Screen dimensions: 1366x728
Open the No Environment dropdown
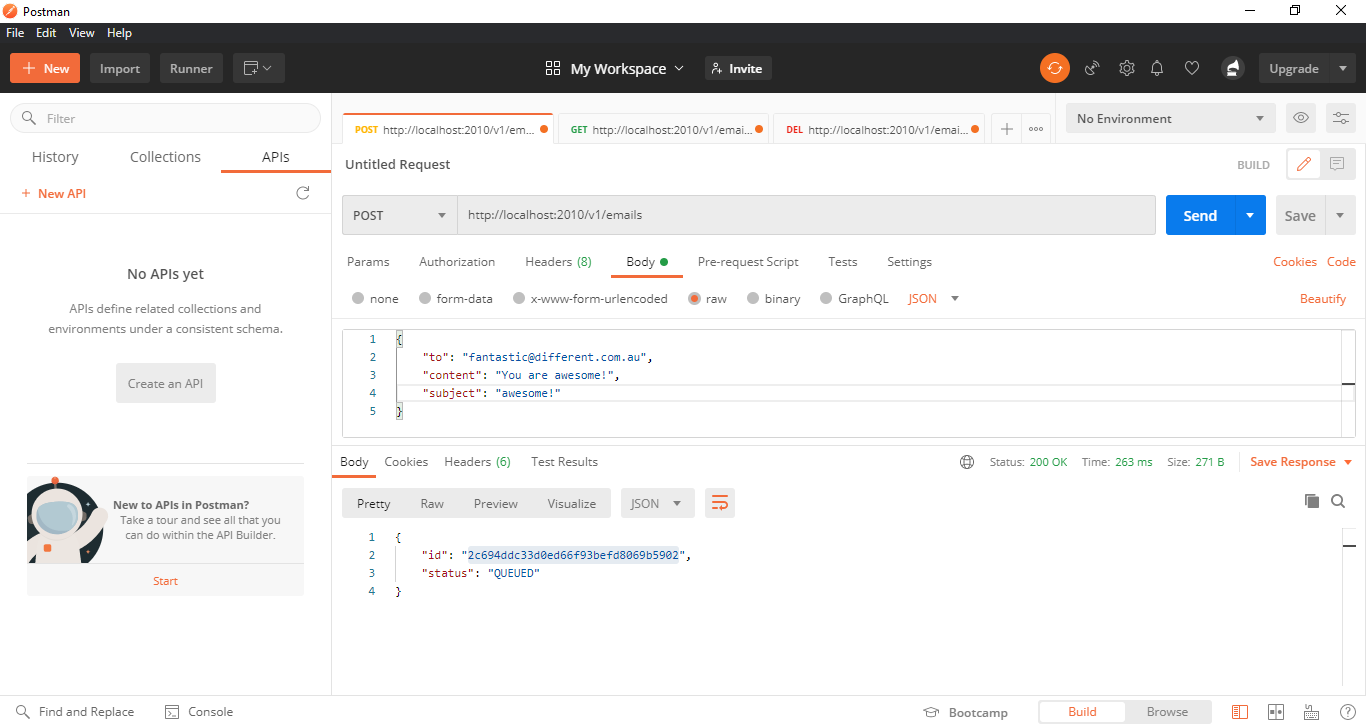tap(1170, 118)
